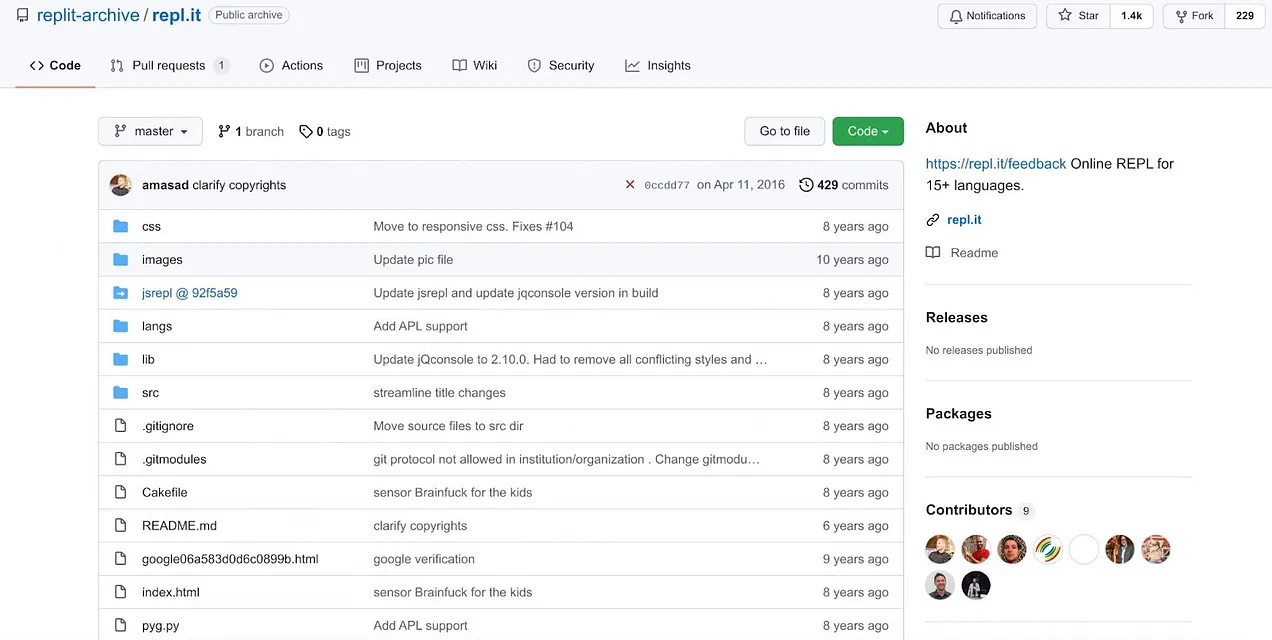
Task: Open the Releases heading link
Action: coord(957,317)
